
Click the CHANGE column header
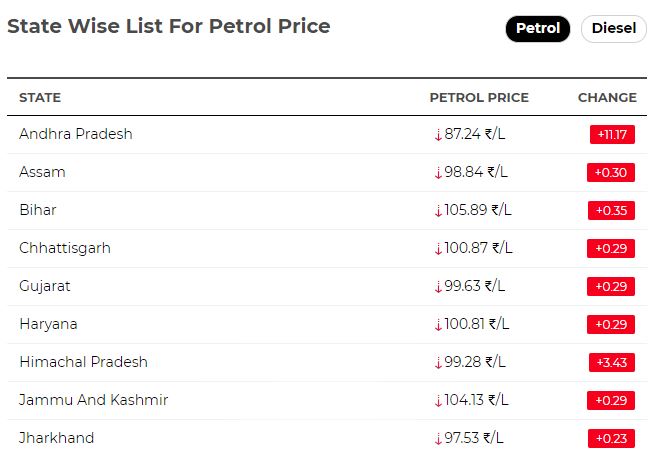[x=607, y=98]
